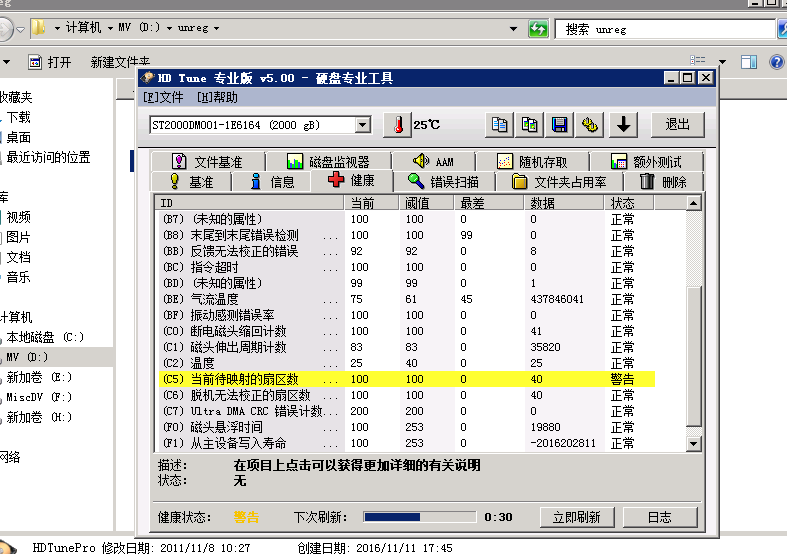Select the (C5) 当前待映射的扇区数 warning row

pos(407,379)
